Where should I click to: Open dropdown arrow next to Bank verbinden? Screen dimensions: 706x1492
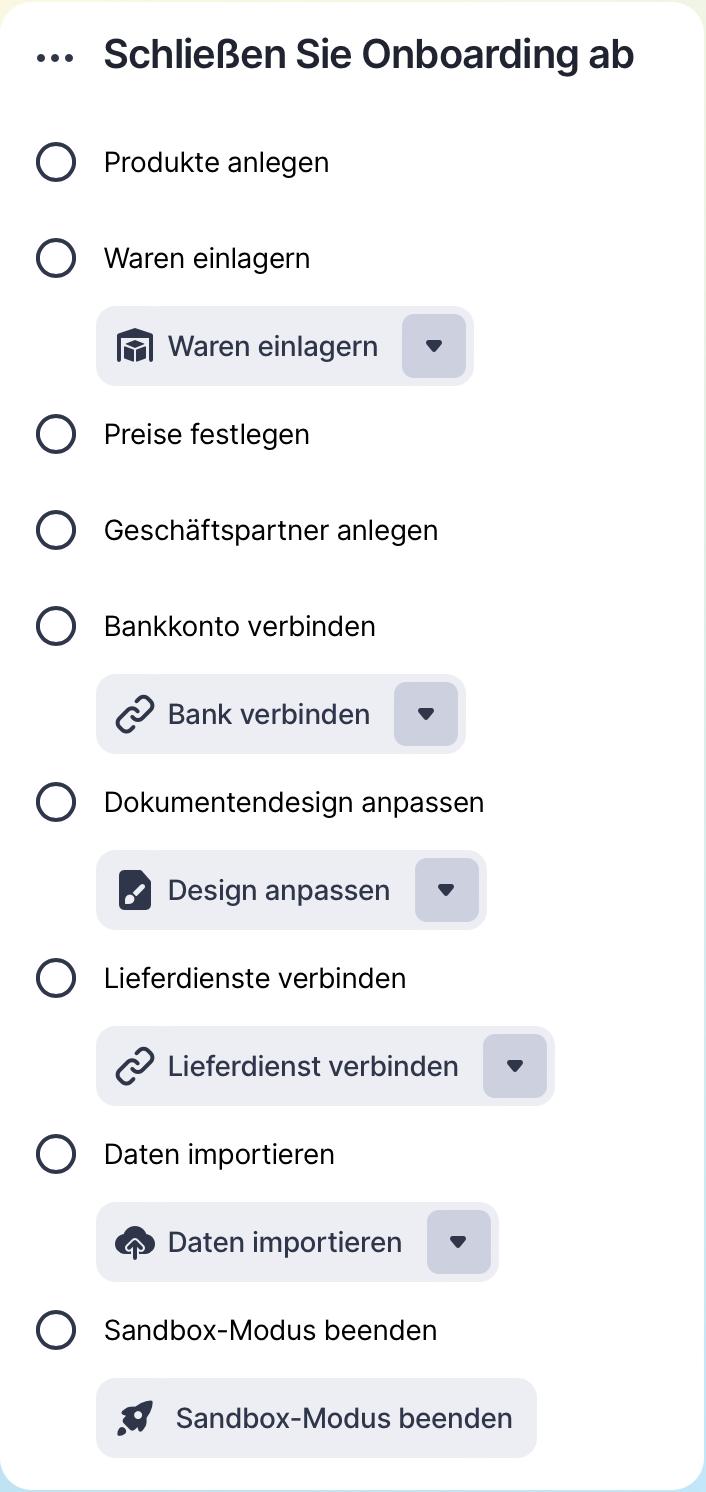(x=426, y=714)
